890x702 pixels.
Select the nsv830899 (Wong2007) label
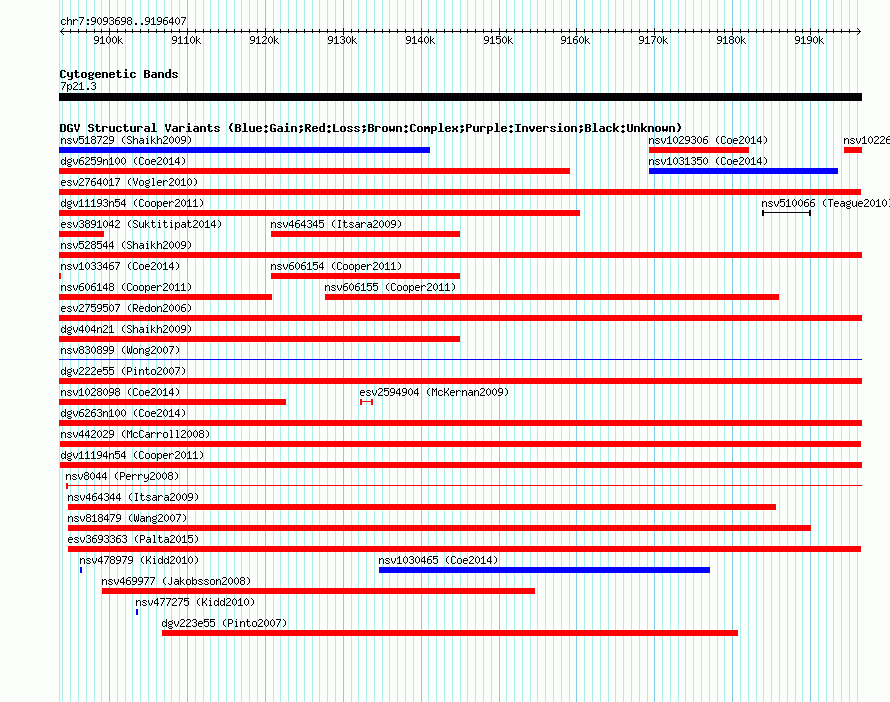(x=120, y=350)
